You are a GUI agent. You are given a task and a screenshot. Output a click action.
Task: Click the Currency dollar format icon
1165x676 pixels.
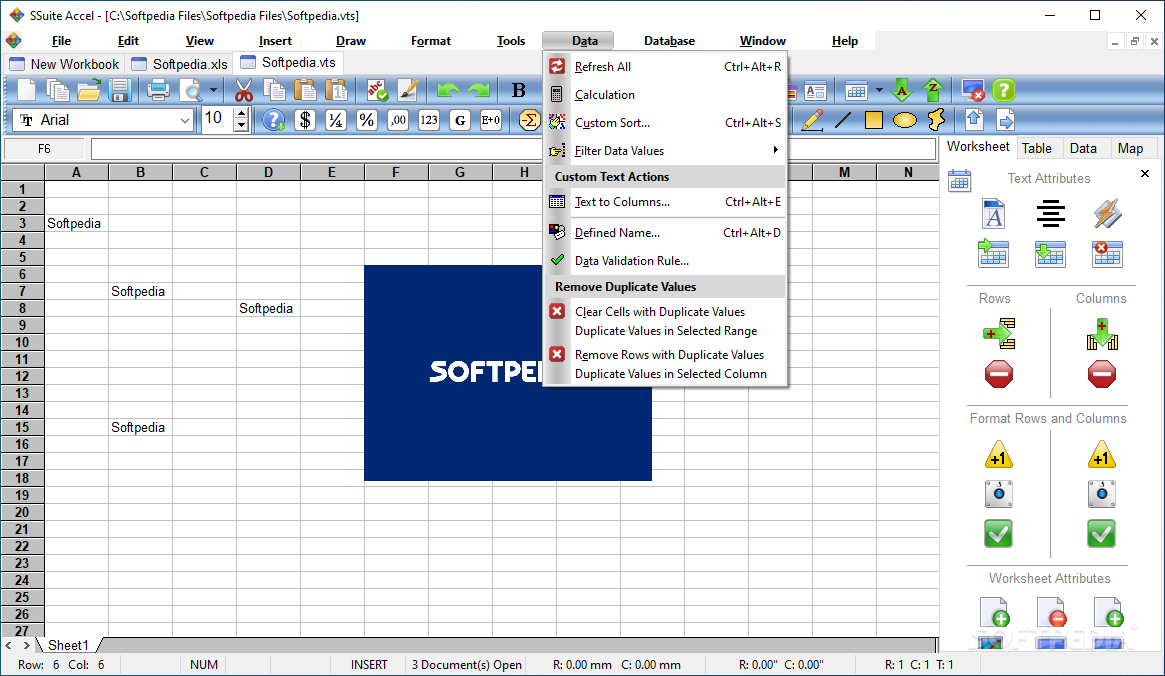[x=305, y=120]
